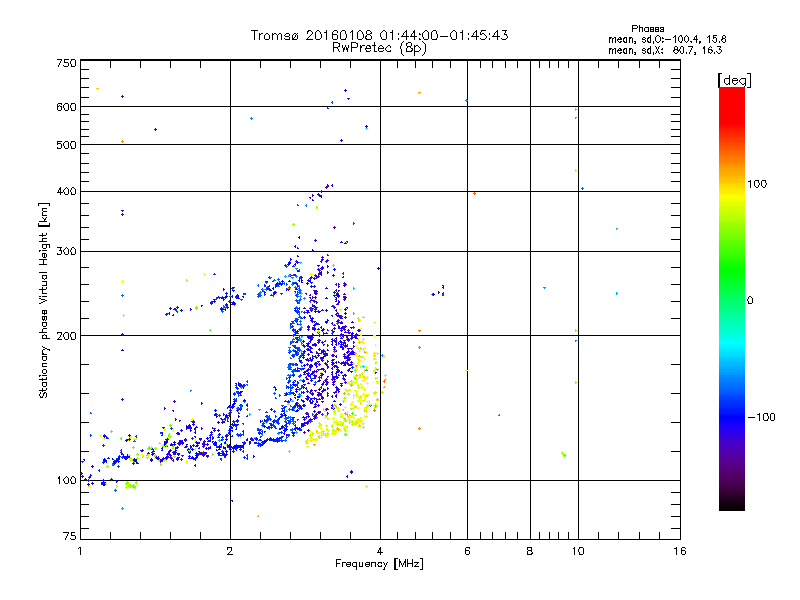Viewport: 800px width, 600px height.
Task: Click the x-axis label 'Frequency [MHz]'
Action: [379, 564]
